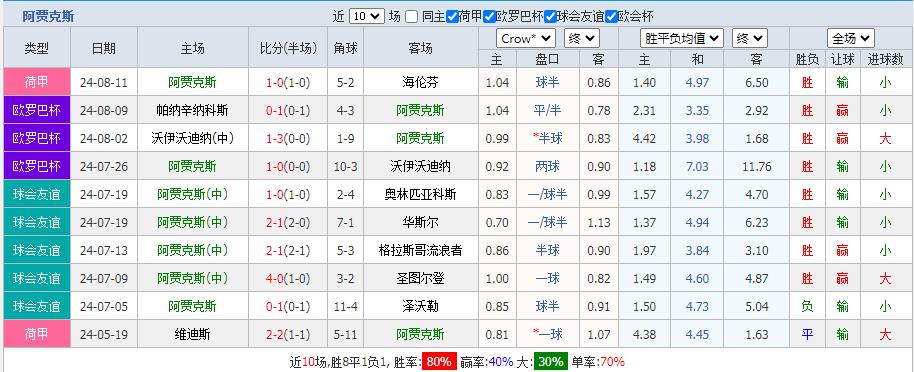914x372 pixels.
Task: Click the 80% win rate badge
Action: pos(440,362)
